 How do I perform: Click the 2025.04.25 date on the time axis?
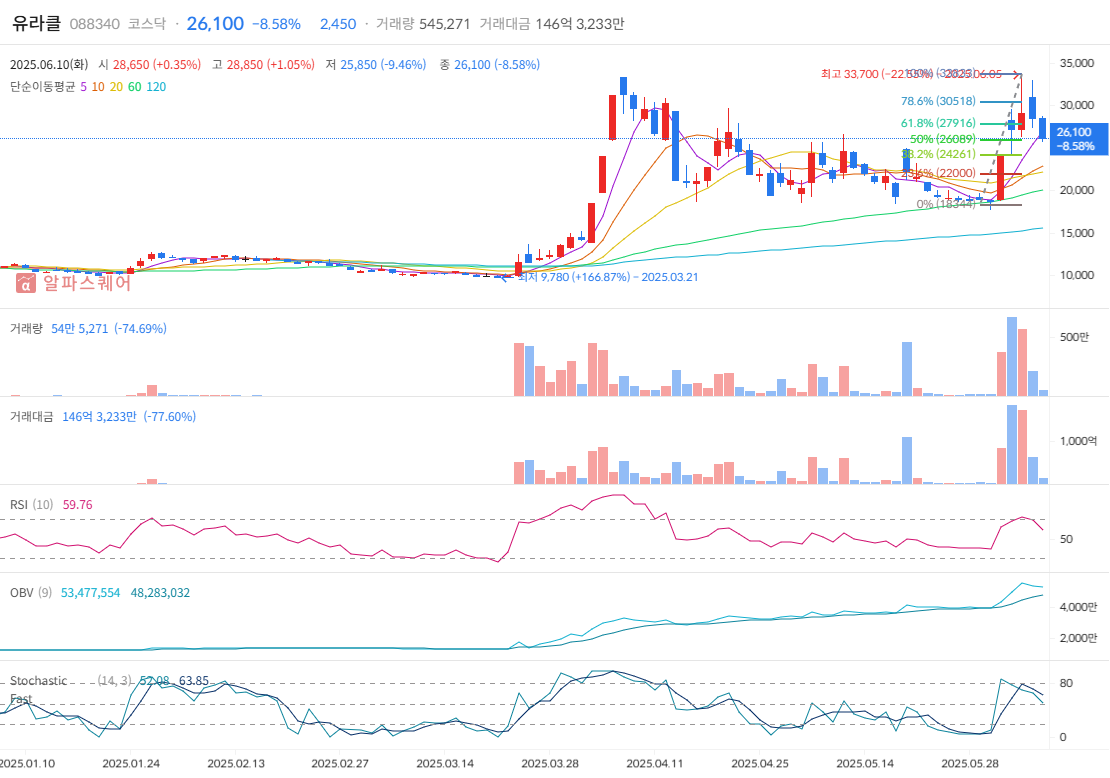pos(760,763)
